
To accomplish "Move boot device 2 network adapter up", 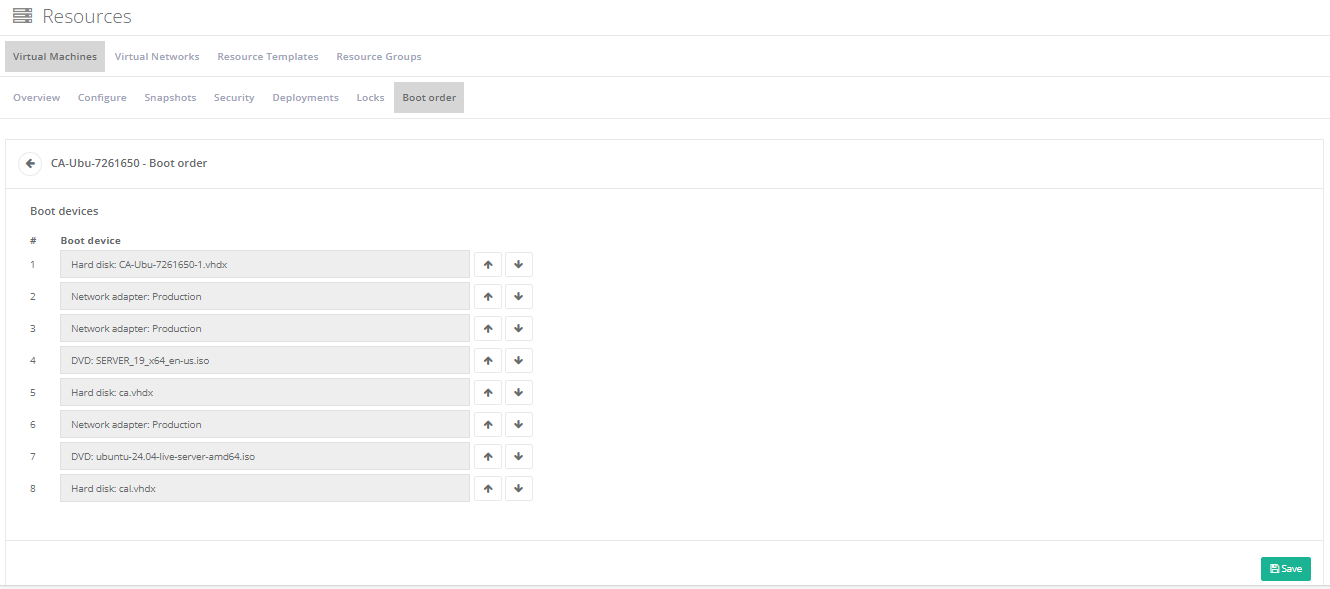I will pyautogui.click(x=488, y=297).
